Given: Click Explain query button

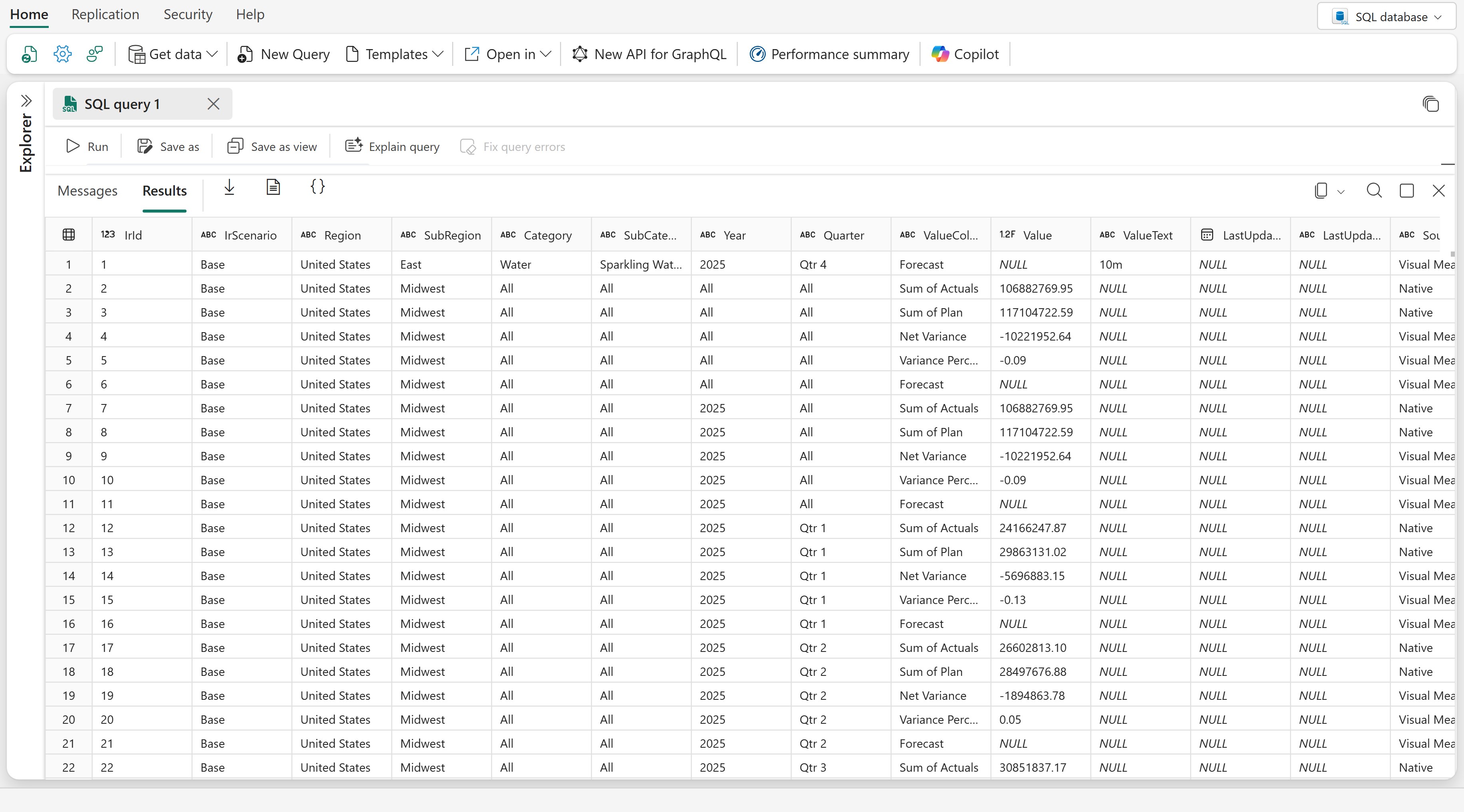Looking at the screenshot, I should point(393,147).
